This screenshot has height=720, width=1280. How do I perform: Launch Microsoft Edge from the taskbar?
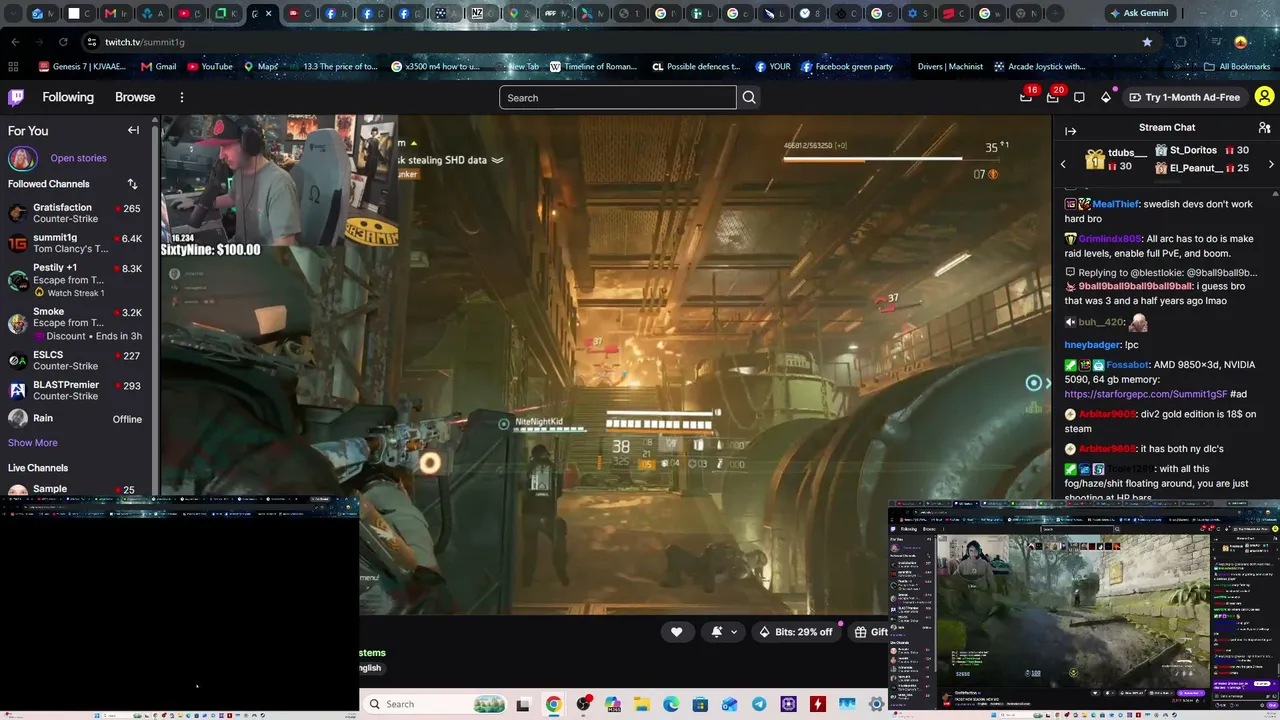[671, 705]
